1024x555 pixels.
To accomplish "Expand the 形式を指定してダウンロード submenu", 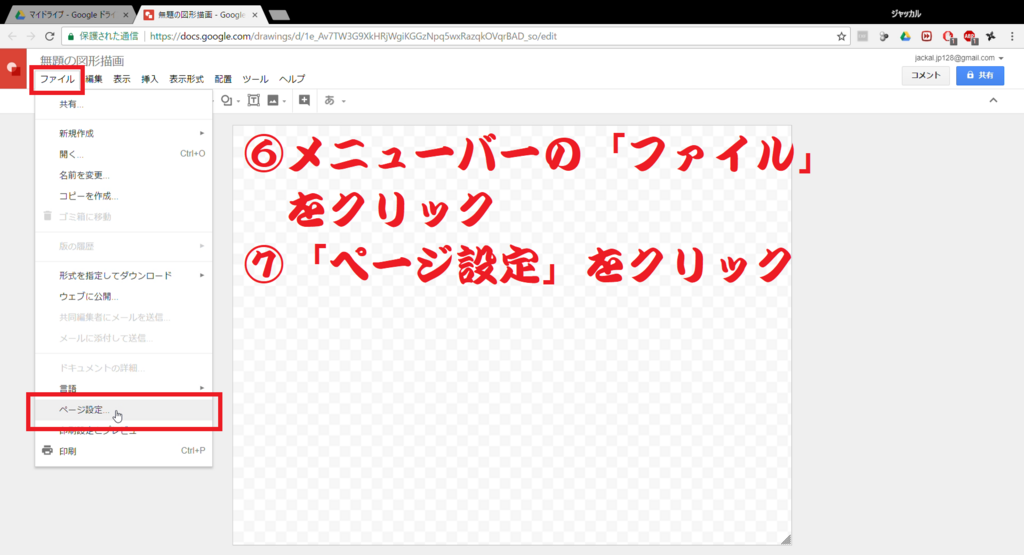I will coord(123,276).
